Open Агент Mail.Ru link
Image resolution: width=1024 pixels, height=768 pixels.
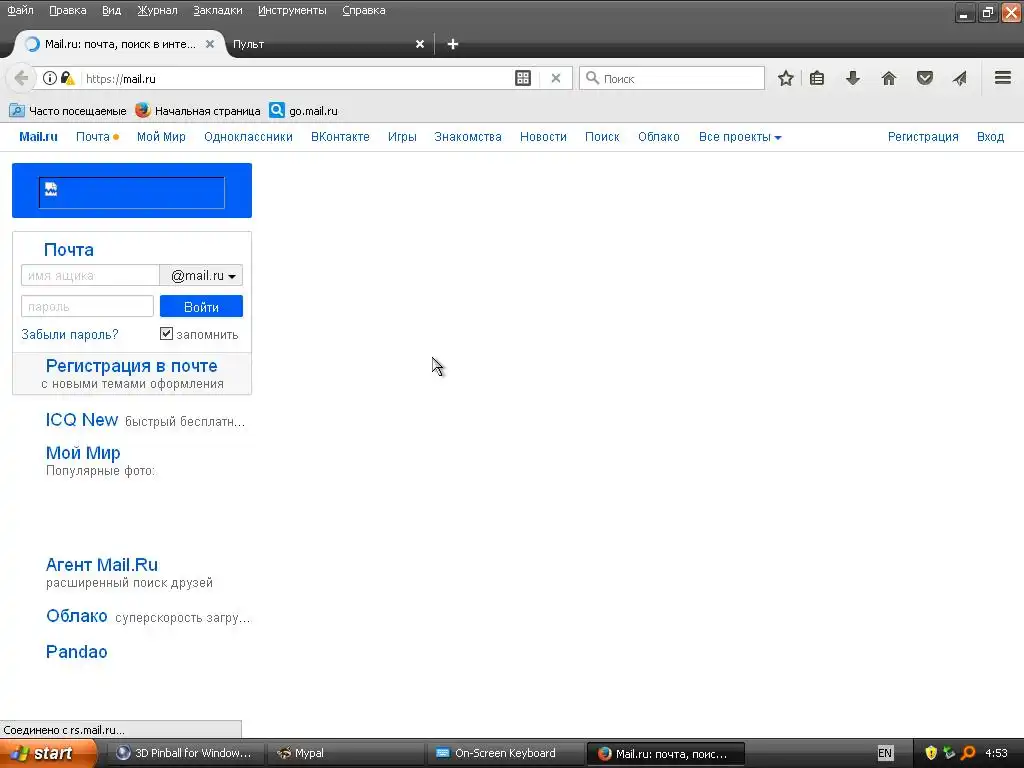[x=102, y=565]
